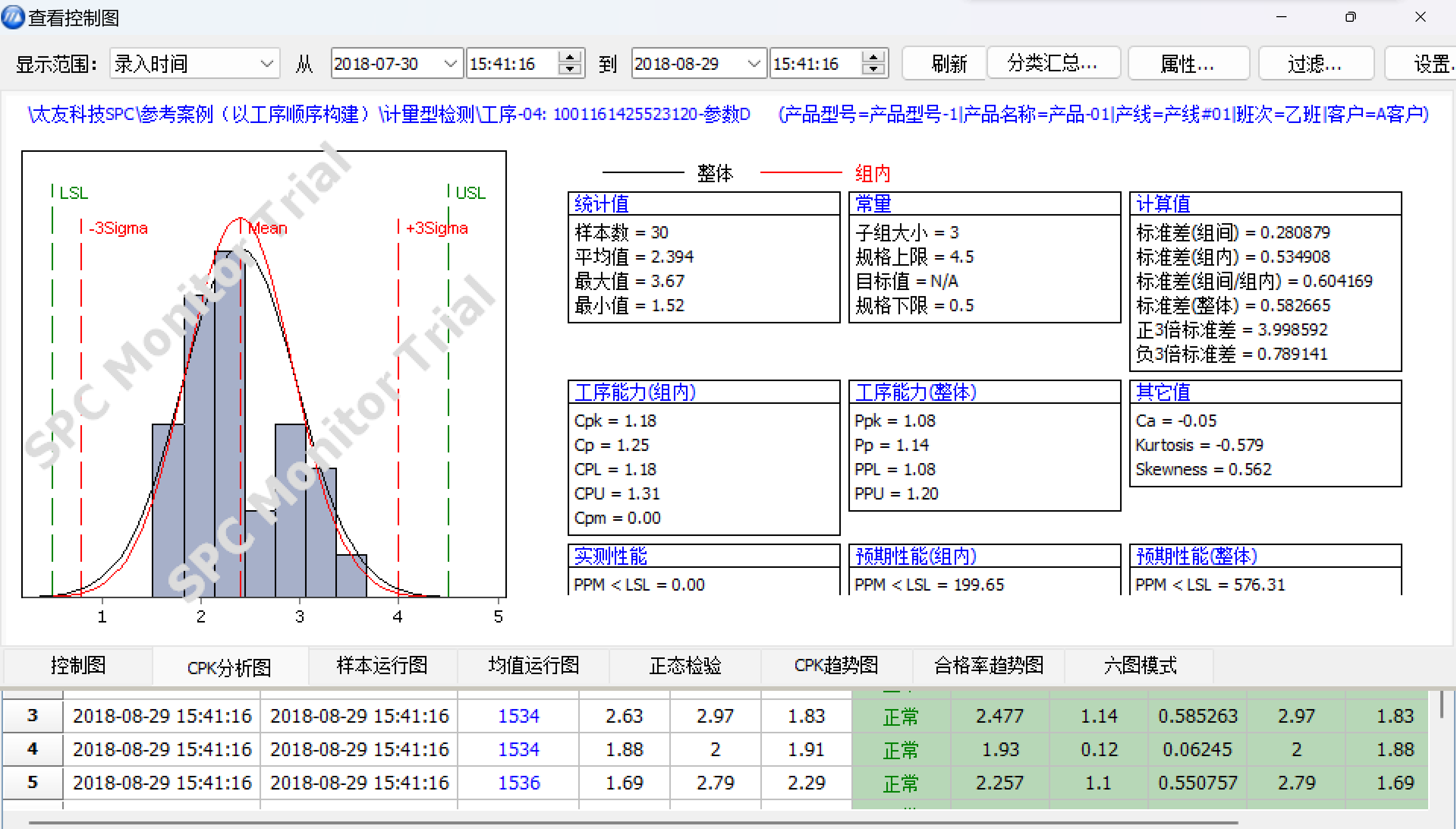Open the 设置 settings dialog
Image resolution: width=1456 pixels, height=829 pixels.
coord(1431,63)
